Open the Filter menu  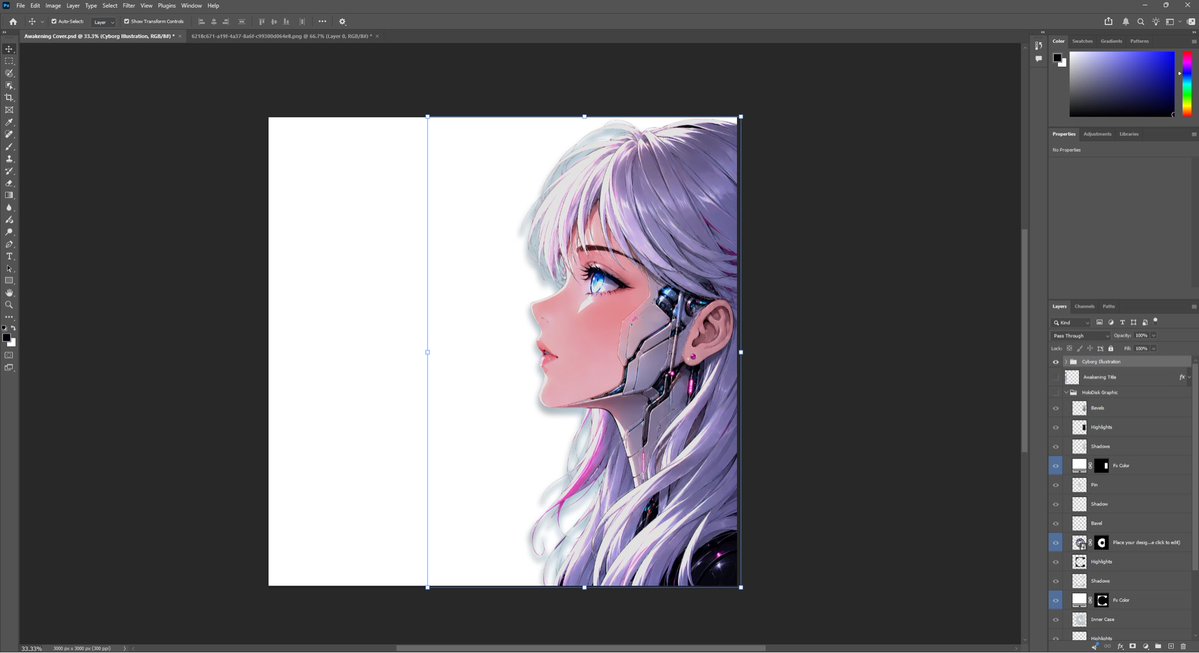click(x=128, y=5)
